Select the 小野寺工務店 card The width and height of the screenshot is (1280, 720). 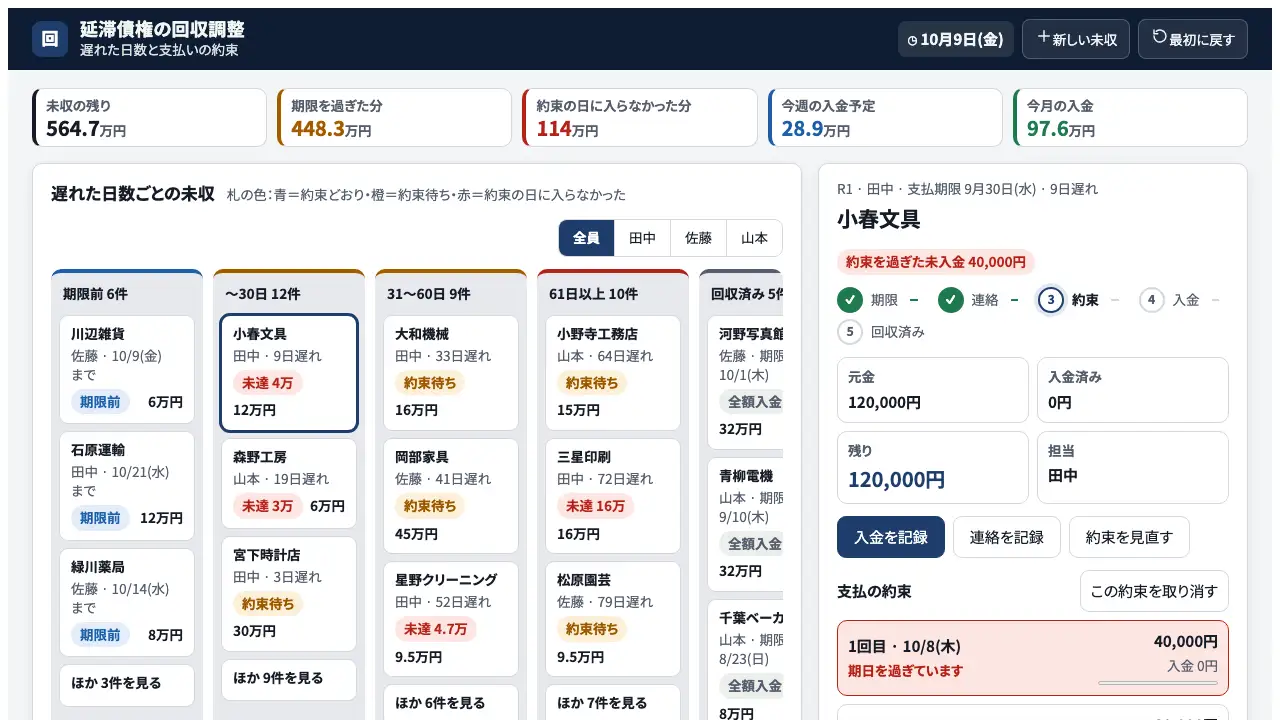pos(613,373)
